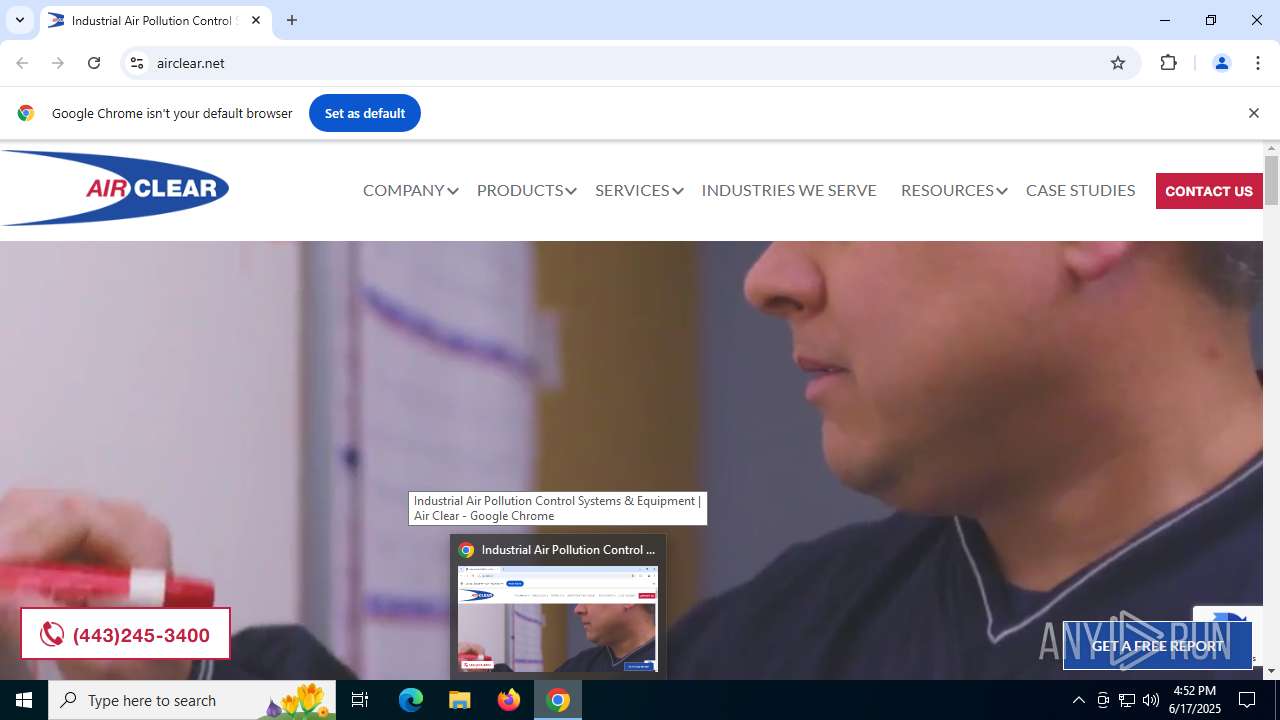Go back in browser history
Viewport: 1280px width, 720px height.
point(22,63)
